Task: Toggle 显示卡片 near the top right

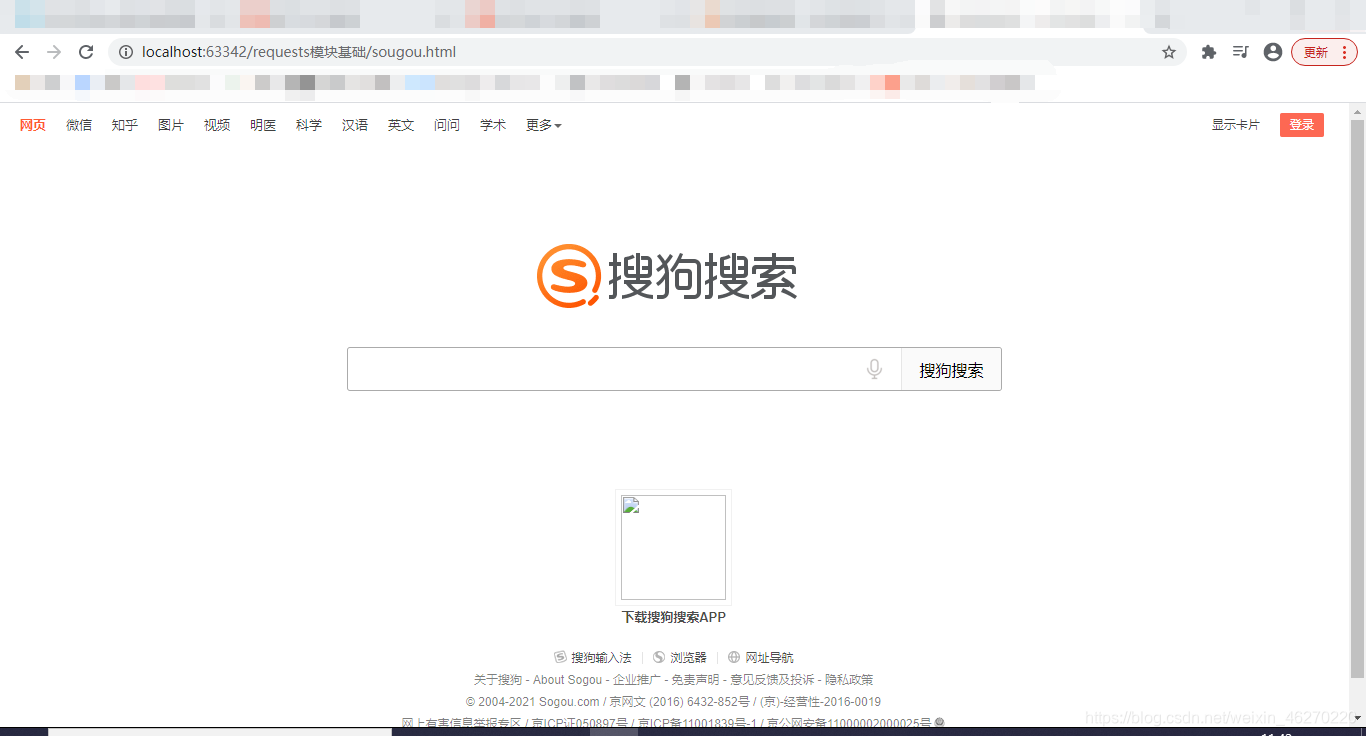Action: tap(1236, 124)
